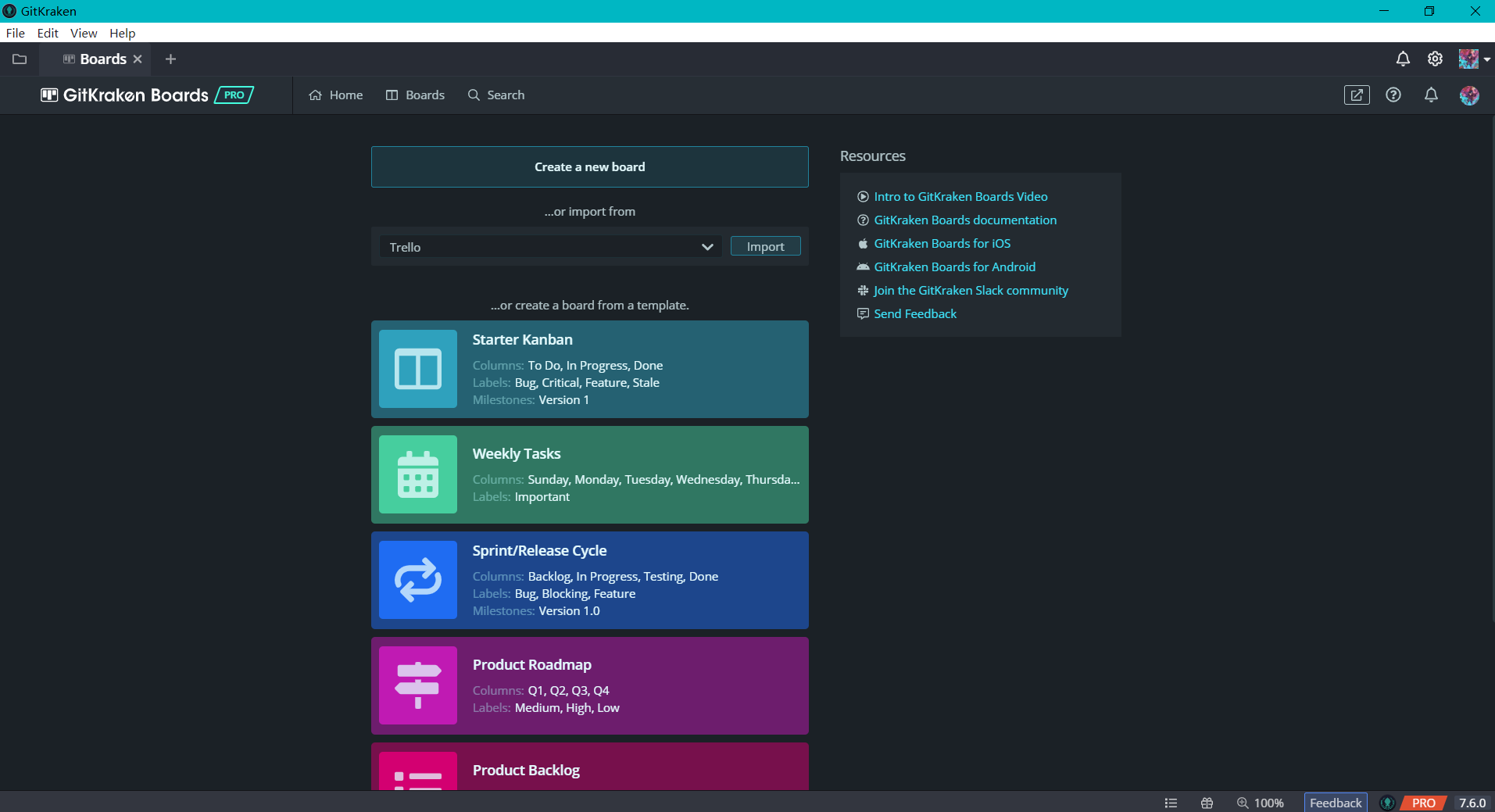Image resolution: width=1495 pixels, height=812 pixels.
Task: Click Version 1.0 milestone text
Action: 570,611
